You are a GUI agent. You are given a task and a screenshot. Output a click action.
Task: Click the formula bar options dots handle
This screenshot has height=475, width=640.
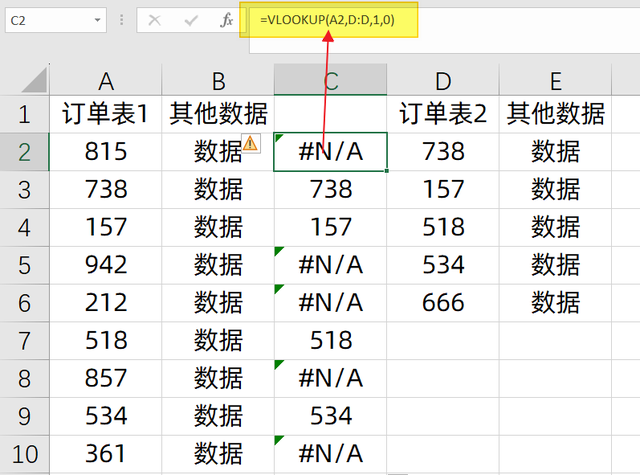point(121,20)
